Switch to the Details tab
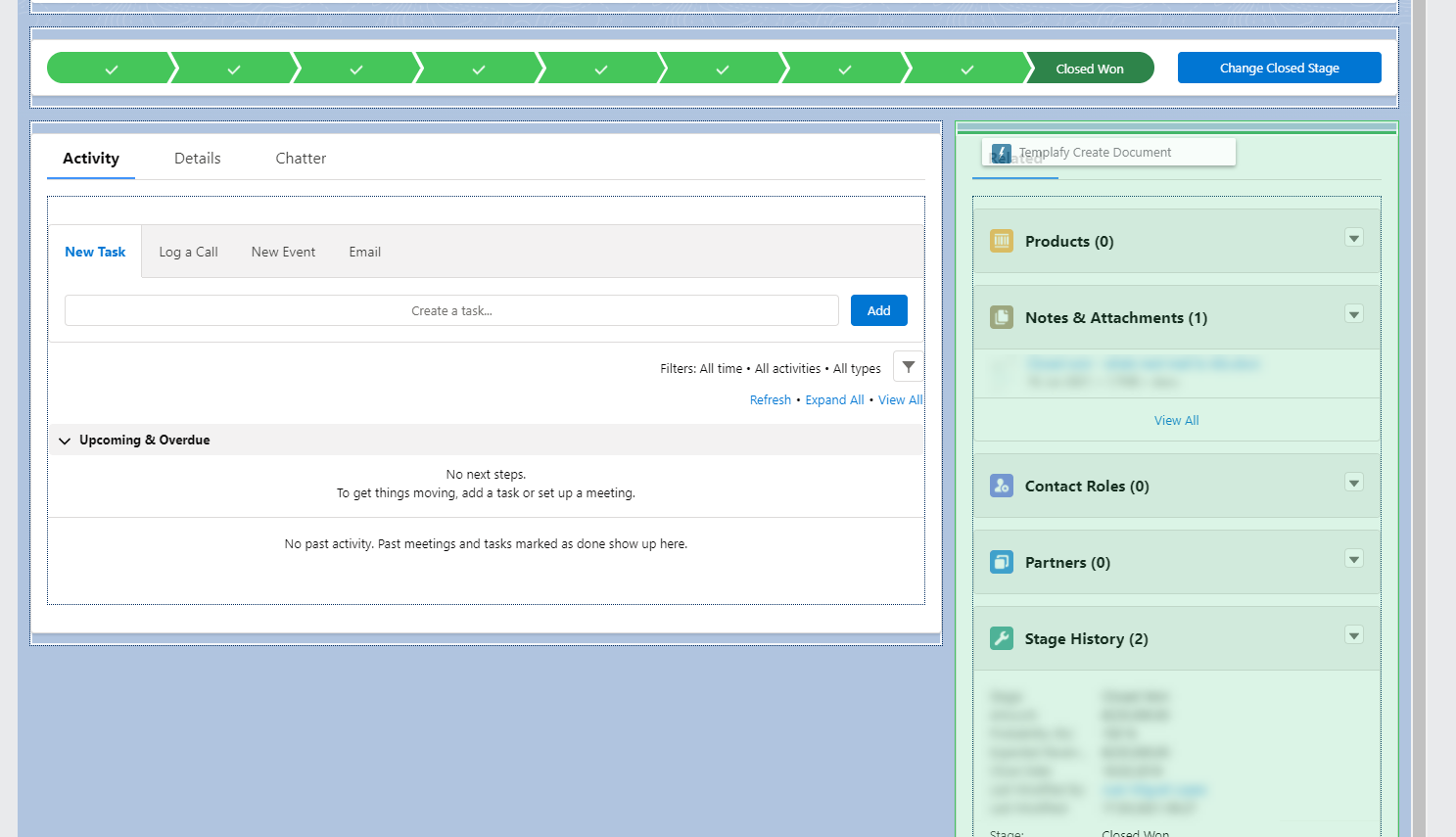This screenshot has height=837, width=1456. [x=198, y=159]
